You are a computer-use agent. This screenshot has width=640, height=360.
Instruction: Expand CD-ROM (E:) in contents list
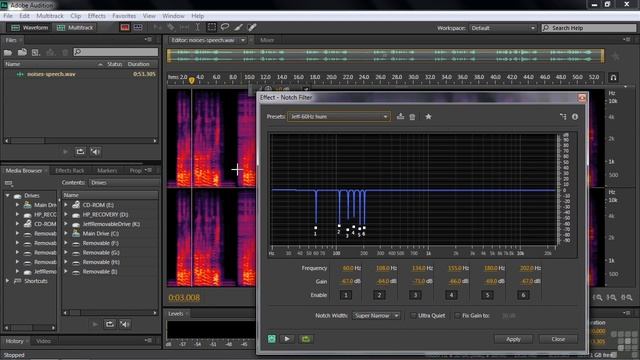pos(66,205)
